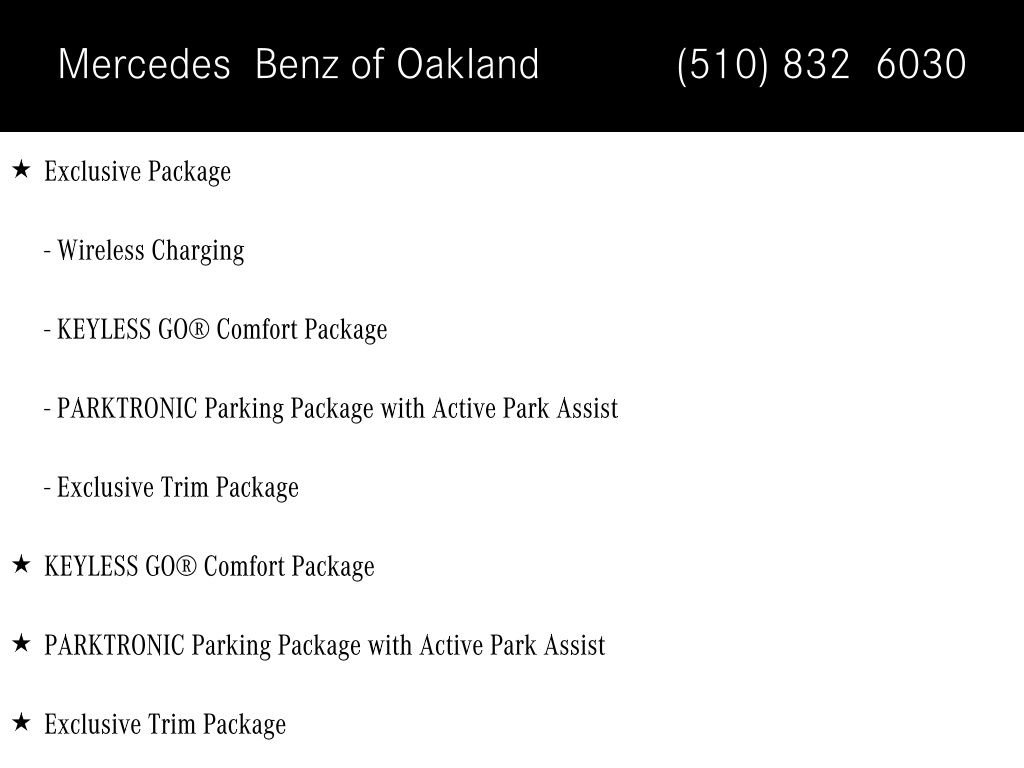The image size is (1024, 768).
Task: Select the starred KEYLESS GO Comfort Package item
Action: pyautogui.click(x=210, y=567)
